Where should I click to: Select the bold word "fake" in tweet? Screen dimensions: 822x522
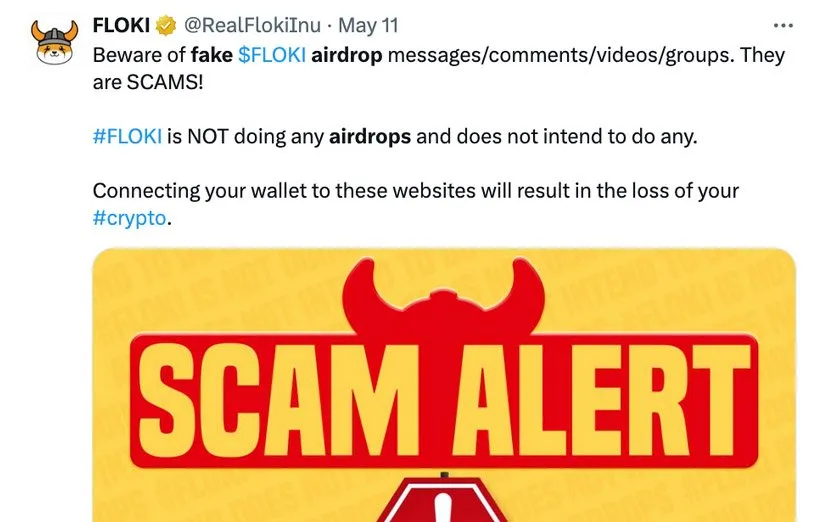click(x=212, y=55)
